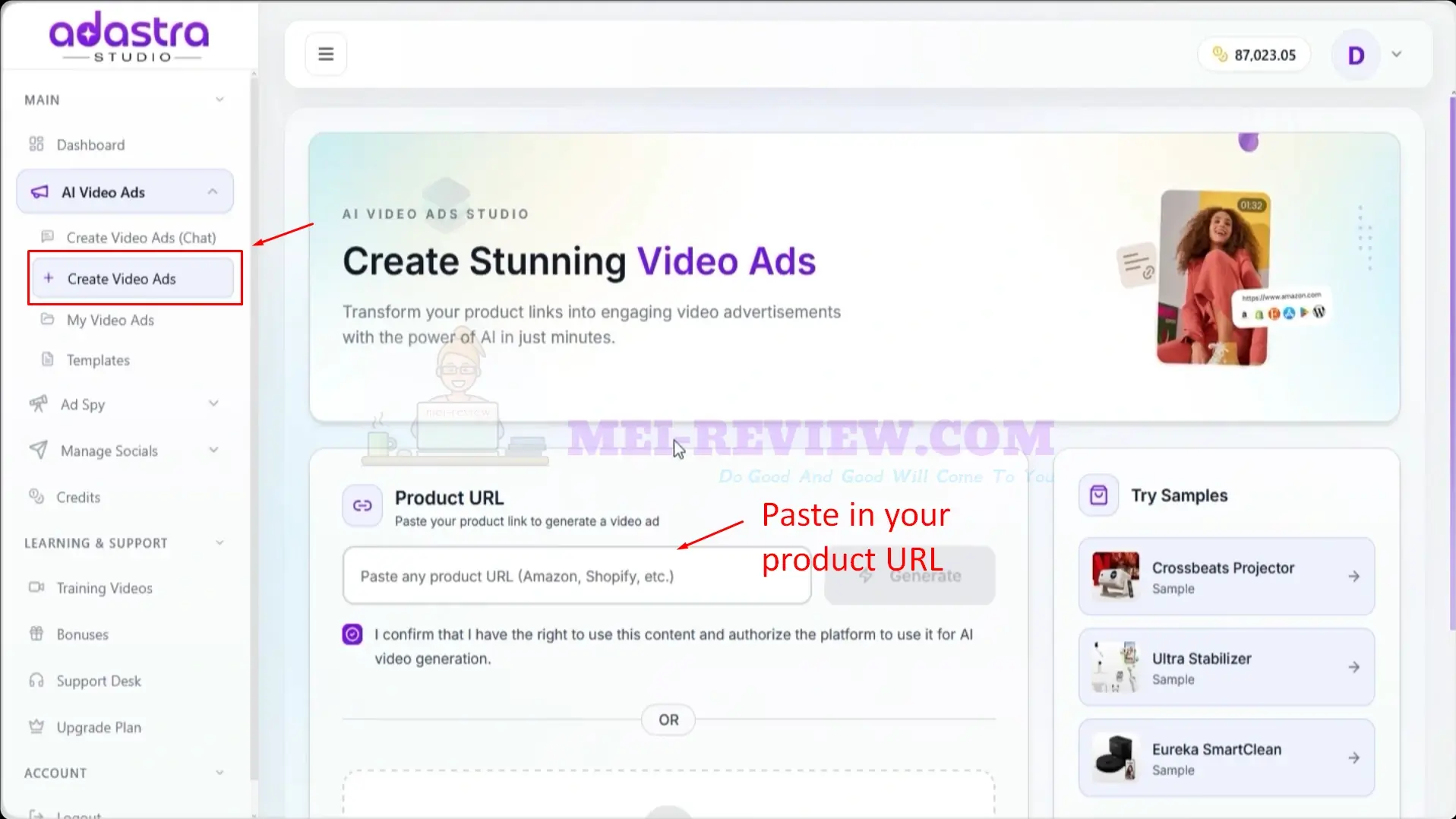Image resolution: width=1456 pixels, height=819 pixels.
Task: Click the AI Video Ads megaphone icon
Action: [39, 192]
